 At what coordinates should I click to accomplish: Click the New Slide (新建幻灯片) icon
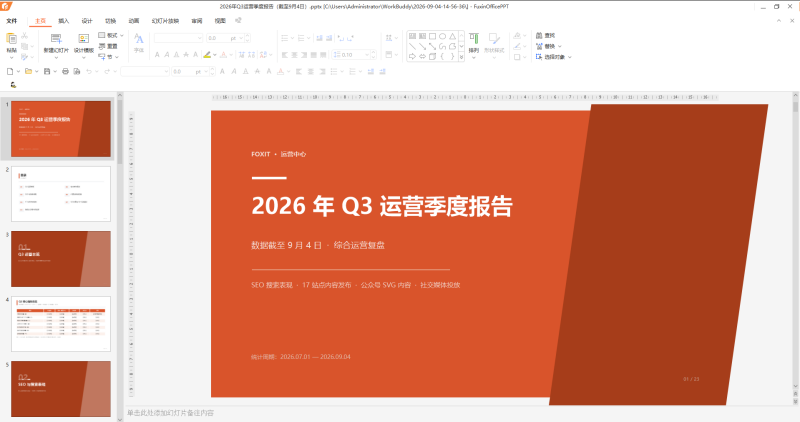[56, 39]
